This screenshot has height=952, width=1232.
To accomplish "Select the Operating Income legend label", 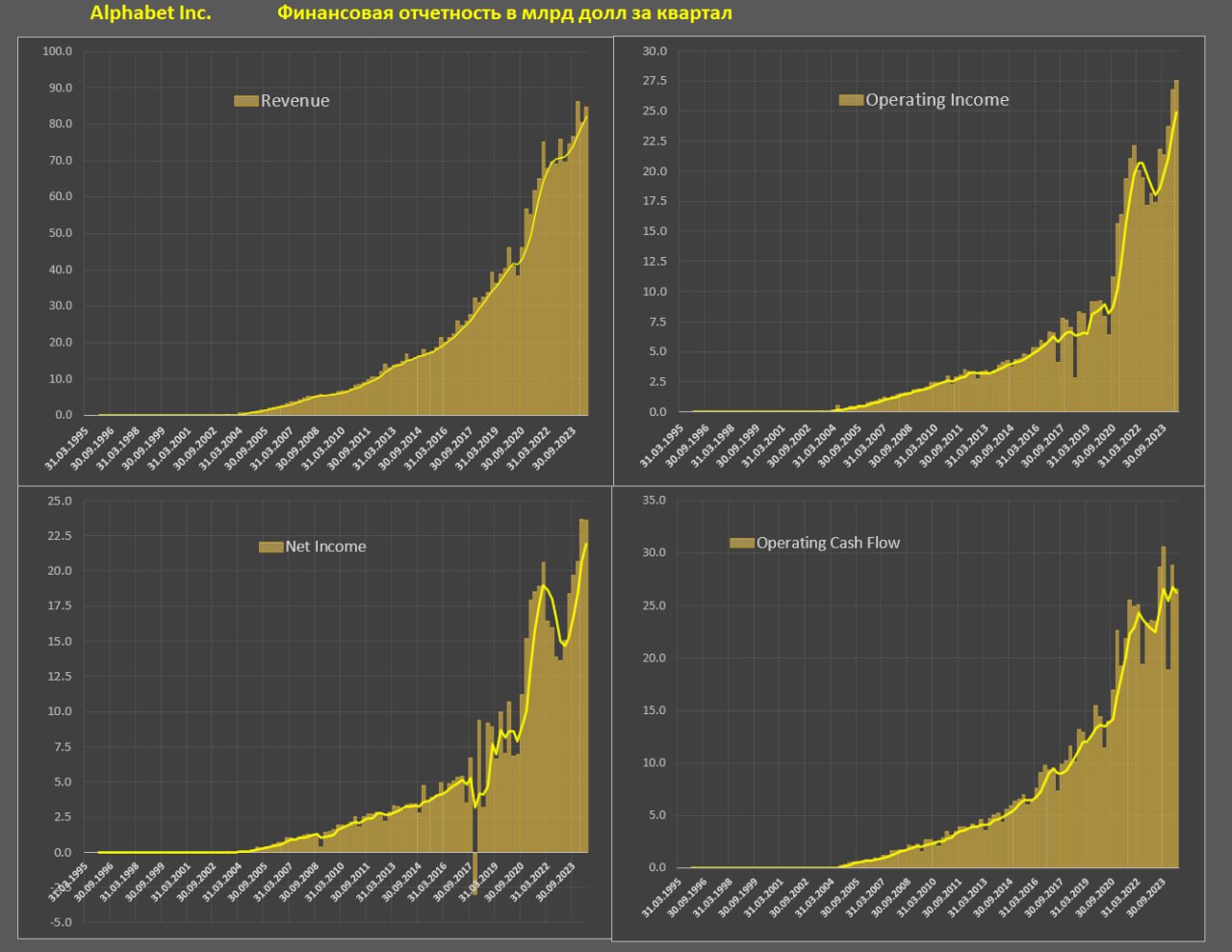I will 937,100.
